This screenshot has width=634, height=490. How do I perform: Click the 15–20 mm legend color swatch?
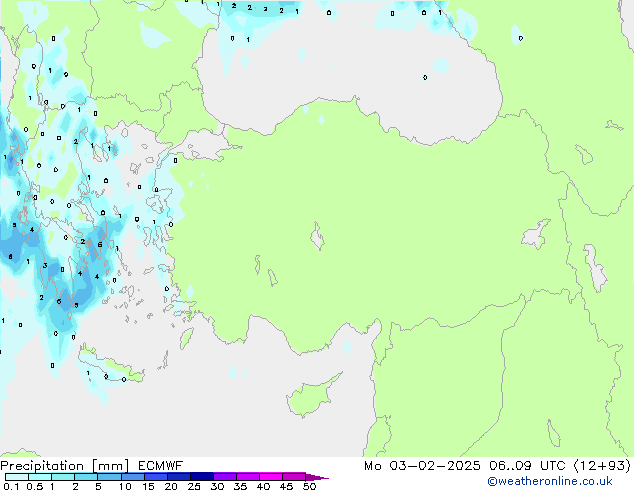pyautogui.click(x=155, y=477)
